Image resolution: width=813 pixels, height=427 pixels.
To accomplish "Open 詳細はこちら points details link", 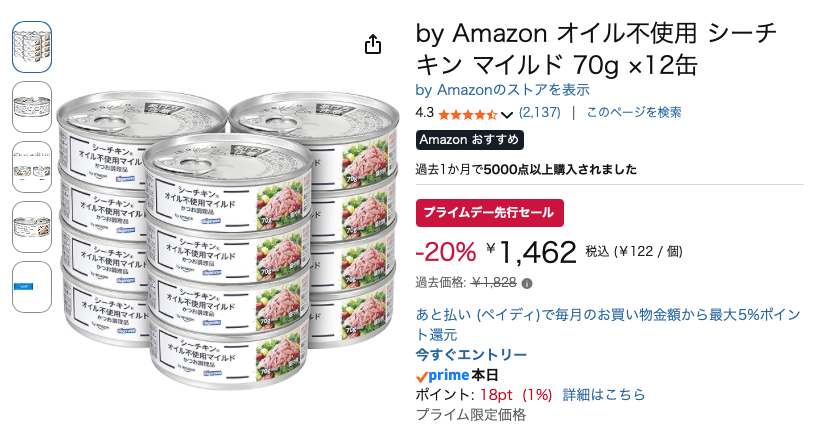I will (604, 395).
